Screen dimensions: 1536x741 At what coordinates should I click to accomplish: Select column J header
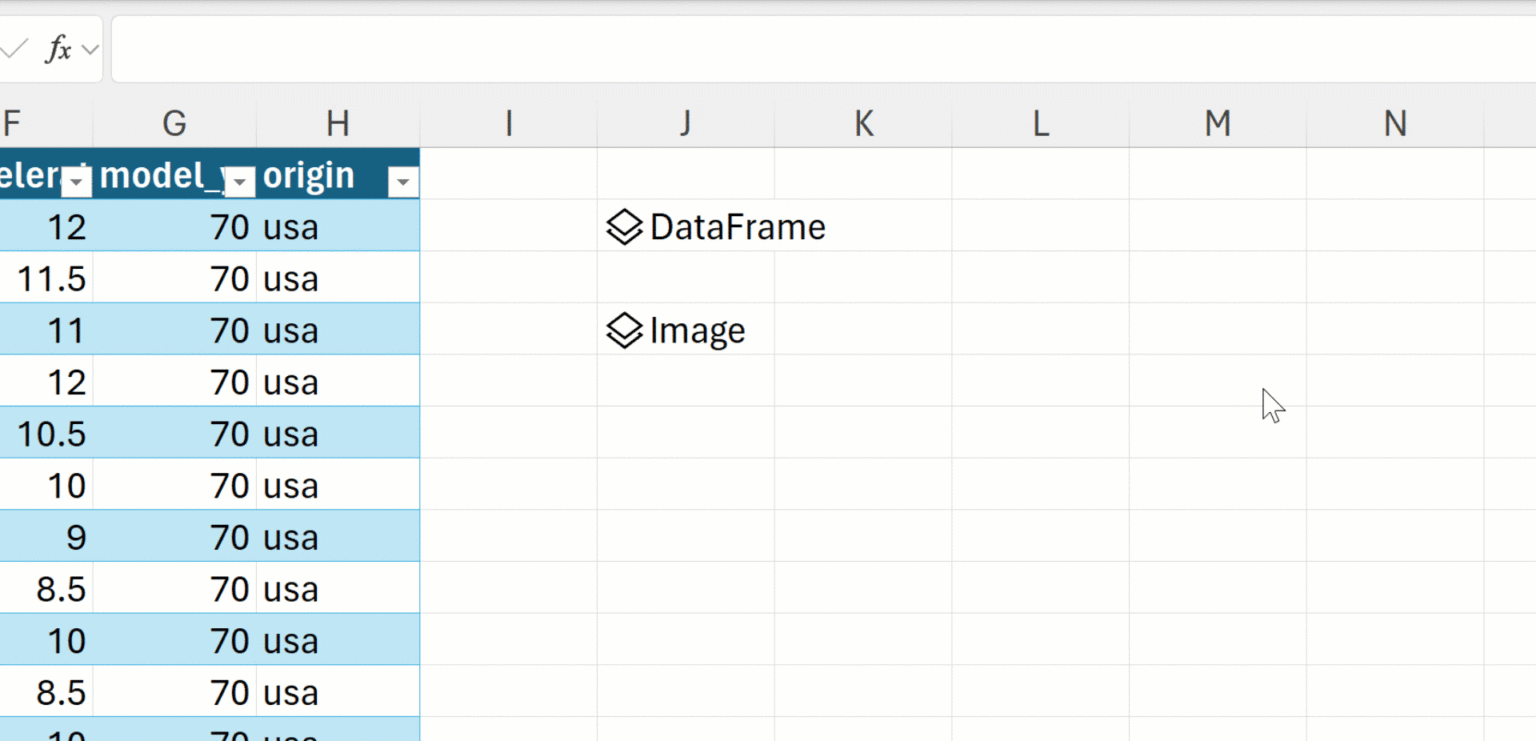tap(685, 123)
